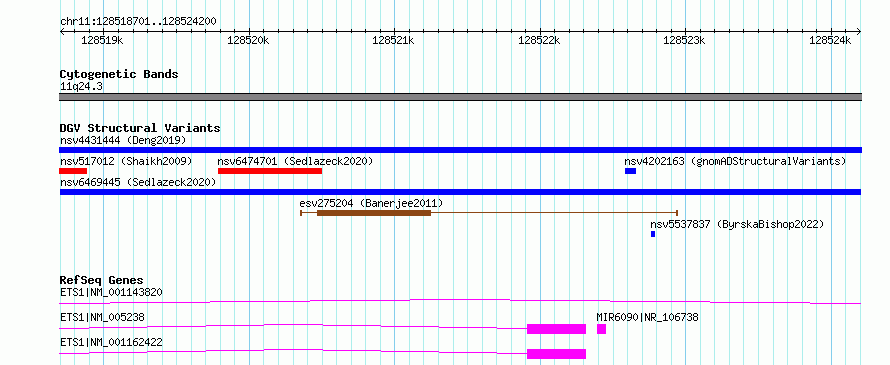This screenshot has width=890, height=365.
Task: Open the nsv4202163 (gnomADStructuralVariants) label
Action: [x=735, y=161]
